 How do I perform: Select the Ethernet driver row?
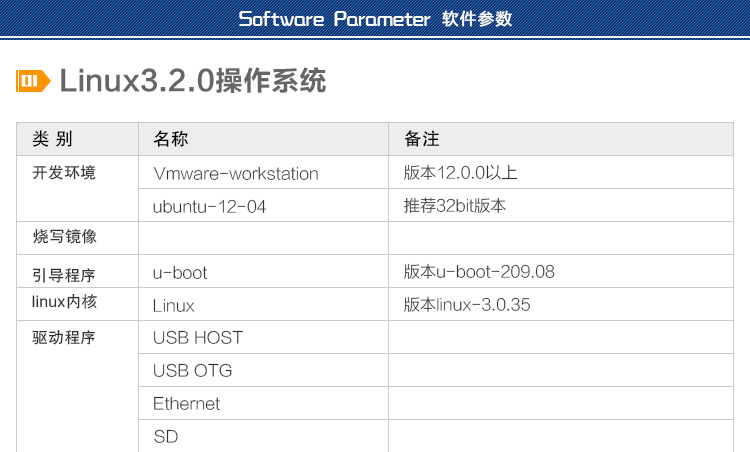point(186,404)
